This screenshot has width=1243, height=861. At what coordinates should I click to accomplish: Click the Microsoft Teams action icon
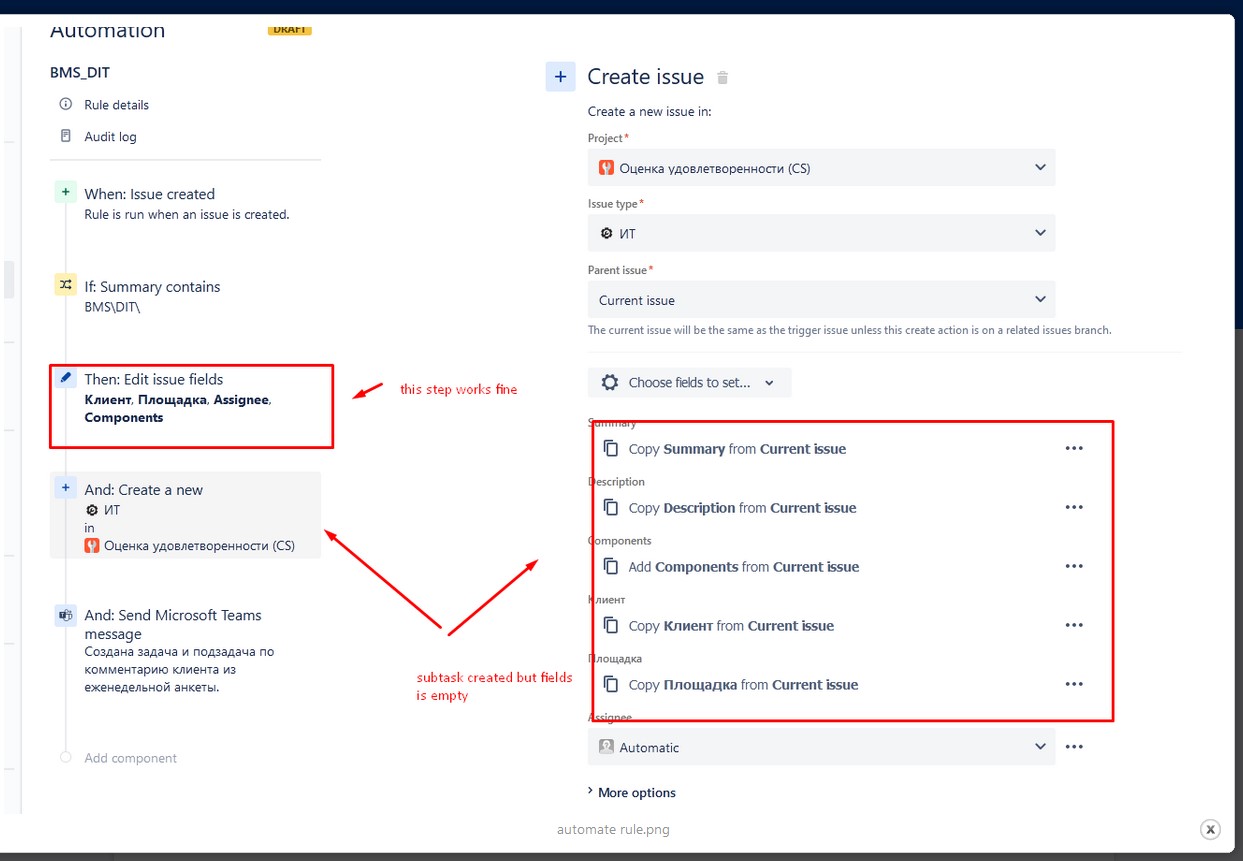(x=65, y=615)
